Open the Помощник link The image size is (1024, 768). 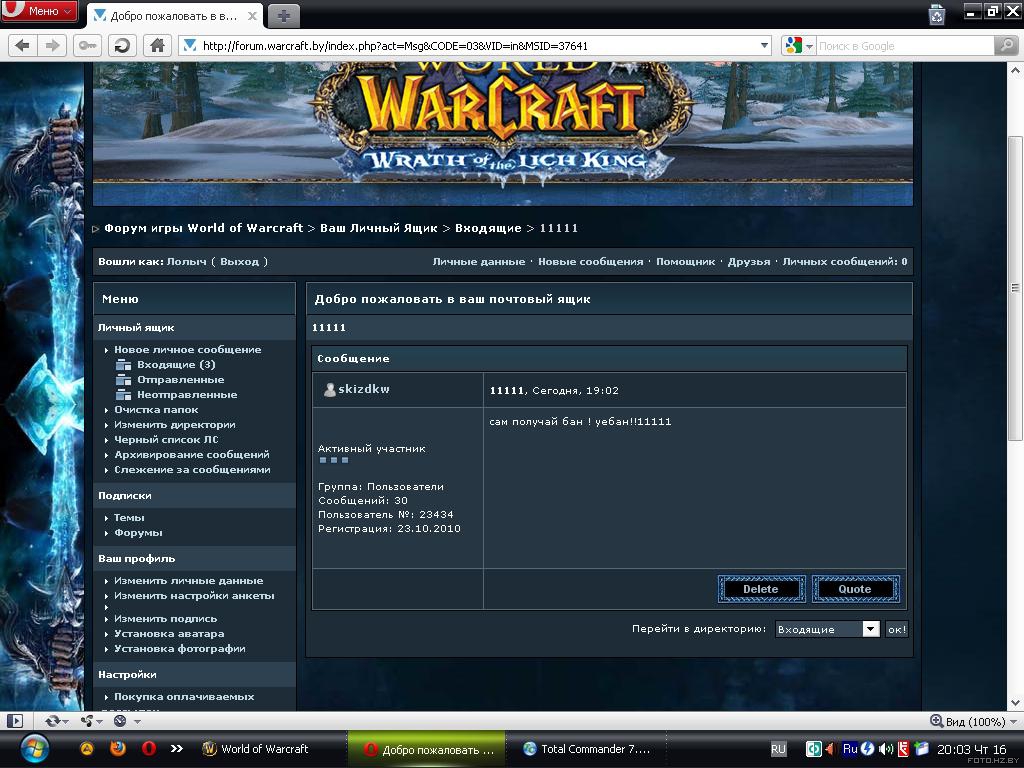[x=686, y=262]
